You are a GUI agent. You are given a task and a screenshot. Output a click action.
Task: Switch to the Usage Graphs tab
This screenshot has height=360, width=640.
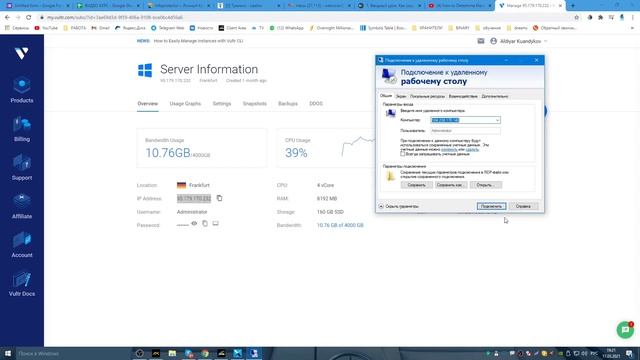185,104
